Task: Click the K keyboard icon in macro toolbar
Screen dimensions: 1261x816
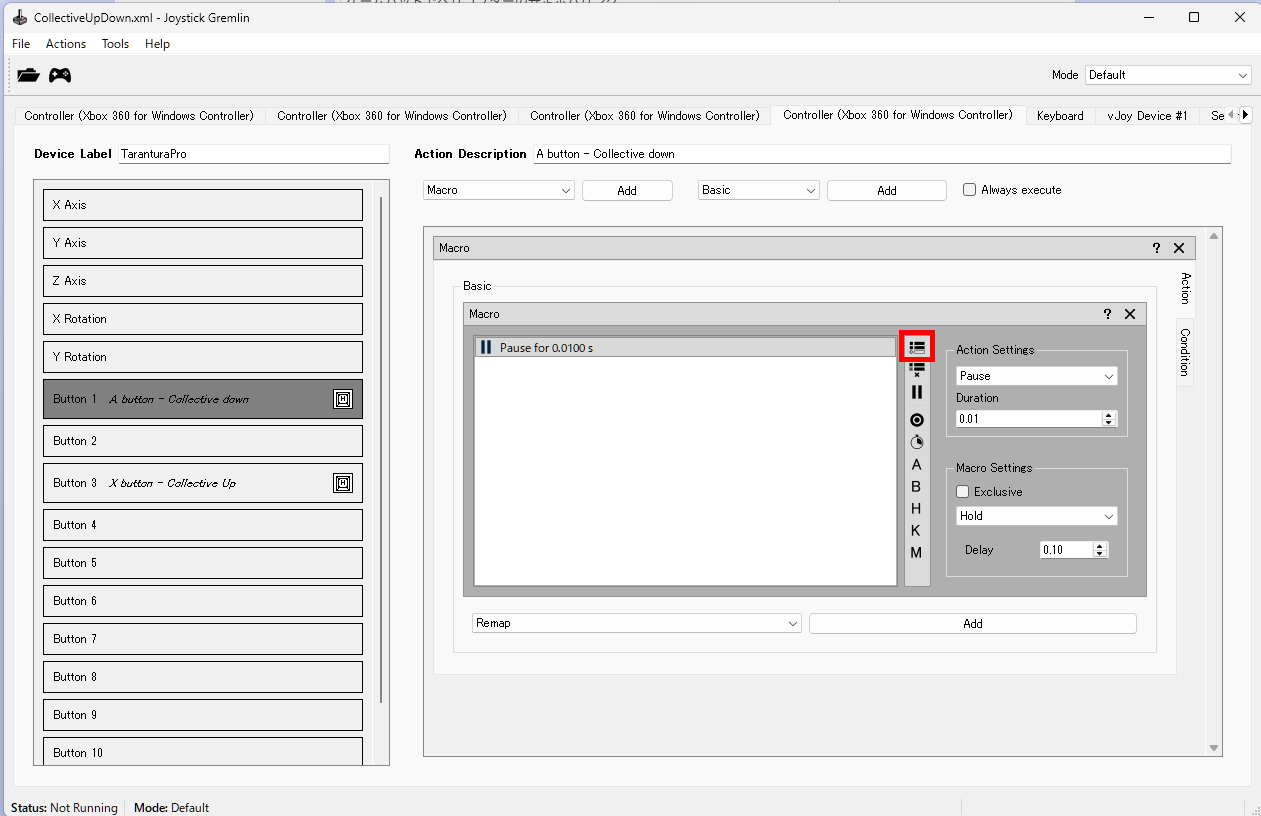Action: (x=916, y=531)
